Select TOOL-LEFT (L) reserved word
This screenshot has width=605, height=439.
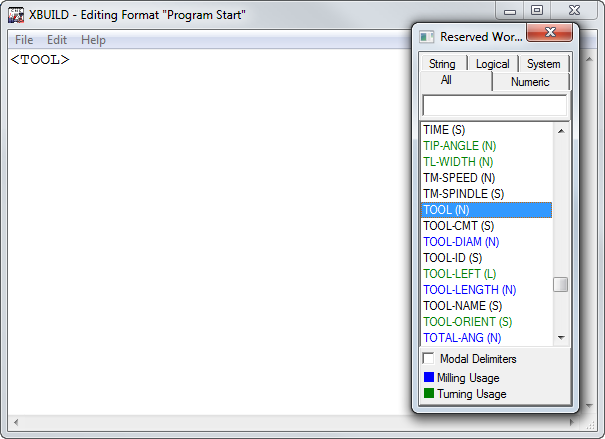point(486,274)
